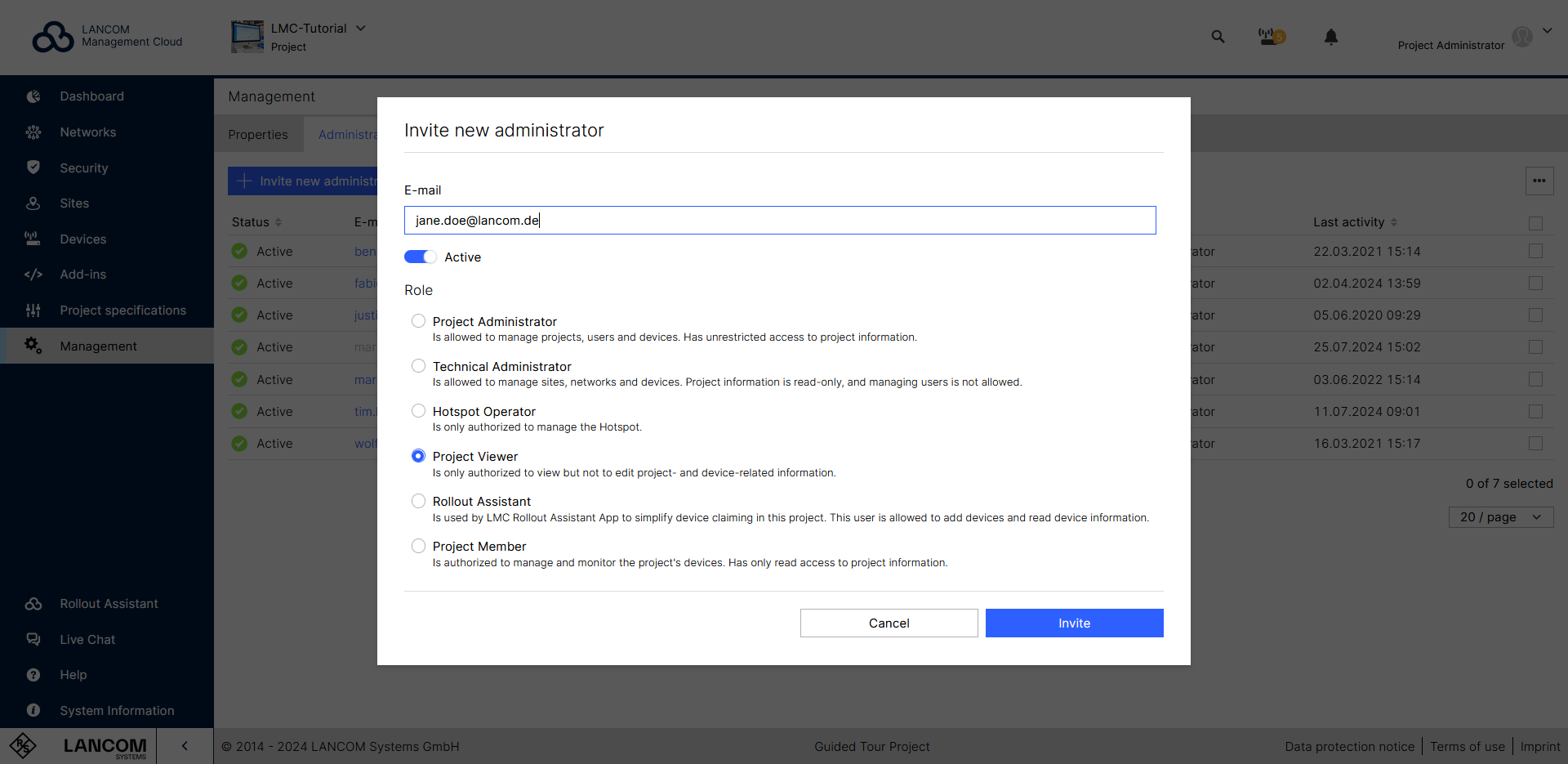Image resolution: width=1568 pixels, height=764 pixels.
Task: Tick checkbox of 02.04.2024 13:59 row
Action: point(1535,283)
